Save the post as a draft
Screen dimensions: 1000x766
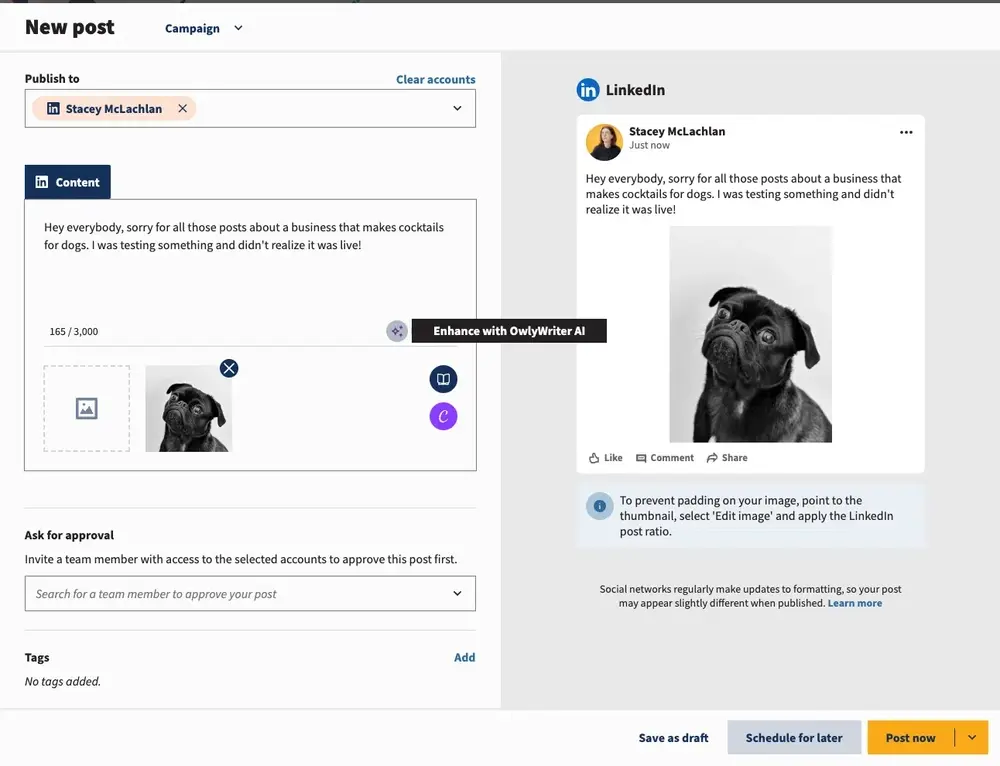click(x=673, y=737)
